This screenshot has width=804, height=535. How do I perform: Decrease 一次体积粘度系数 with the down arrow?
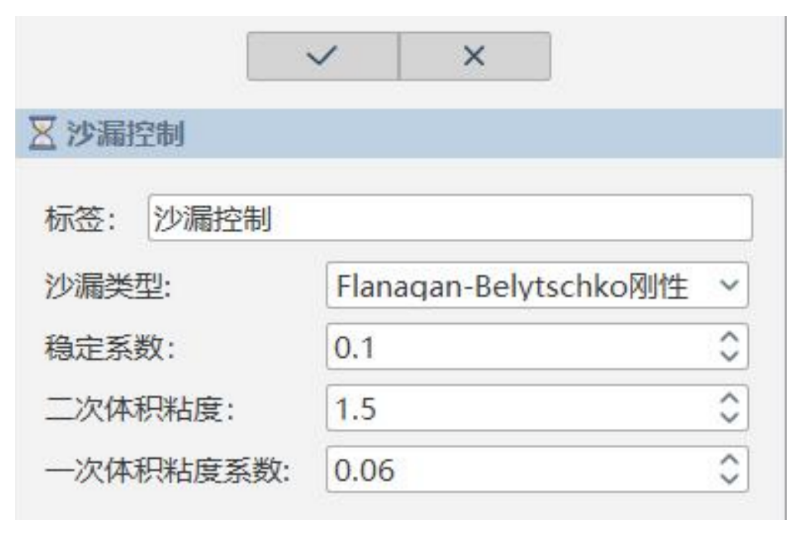(x=729, y=476)
